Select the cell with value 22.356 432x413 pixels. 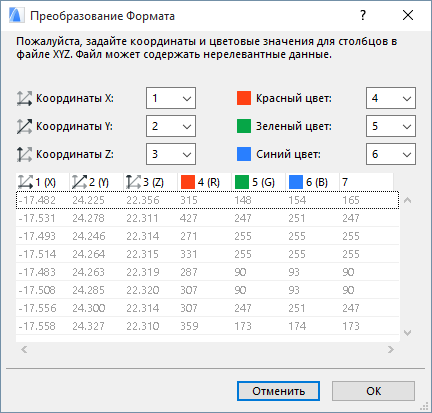[143, 200]
